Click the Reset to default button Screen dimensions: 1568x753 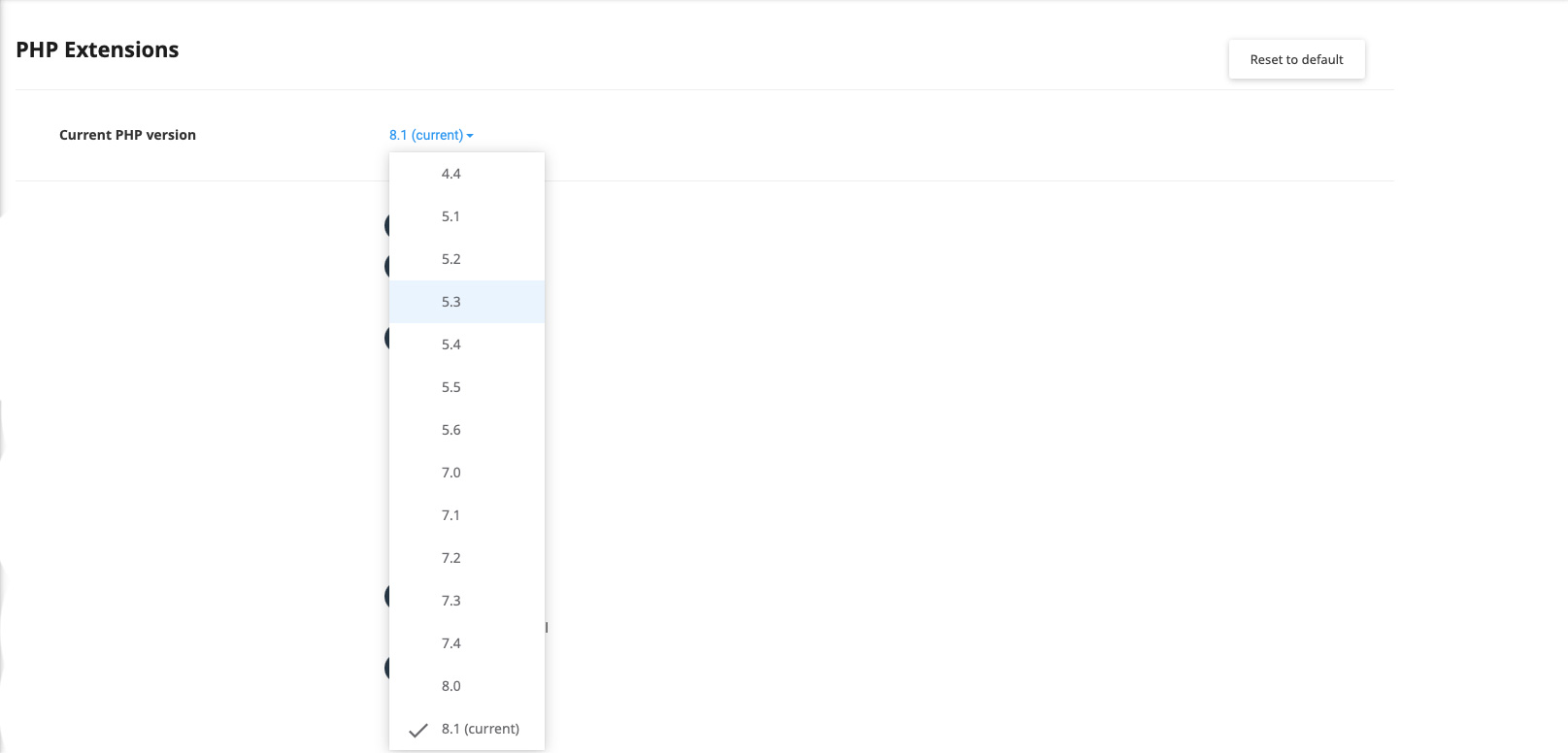1296,59
